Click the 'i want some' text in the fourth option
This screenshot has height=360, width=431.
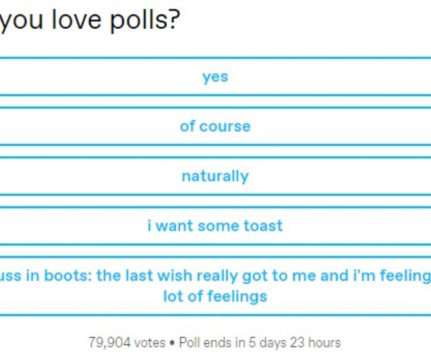click(x=194, y=226)
